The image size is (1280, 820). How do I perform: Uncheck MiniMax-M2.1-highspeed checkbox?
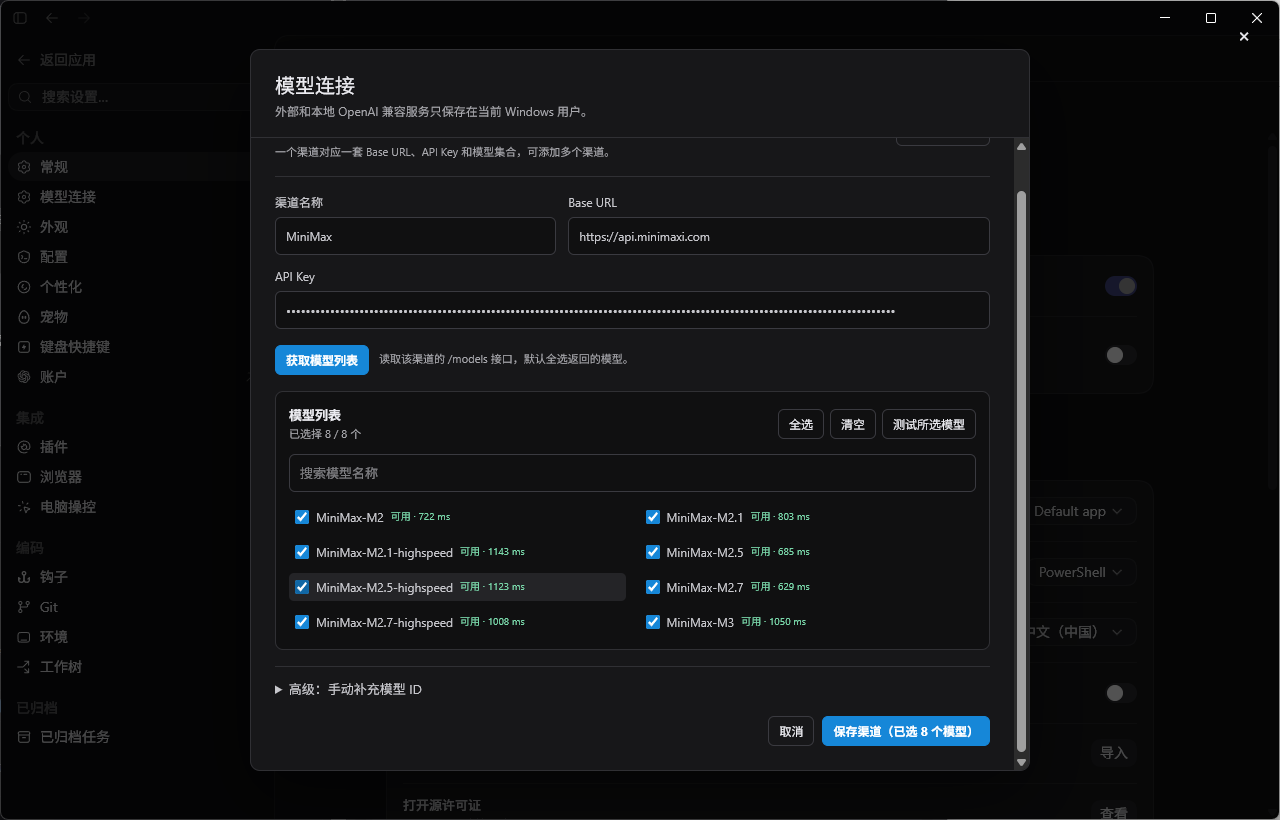click(x=302, y=552)
